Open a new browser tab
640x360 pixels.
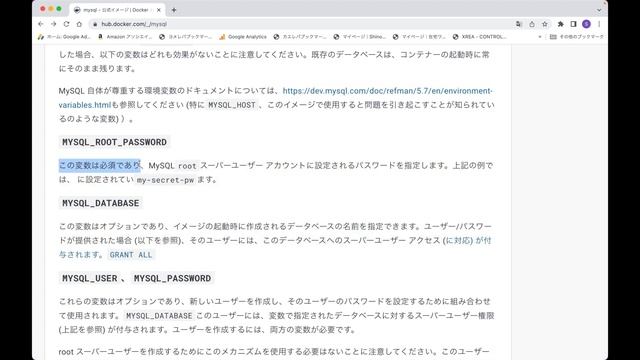(x=174, y=10)
